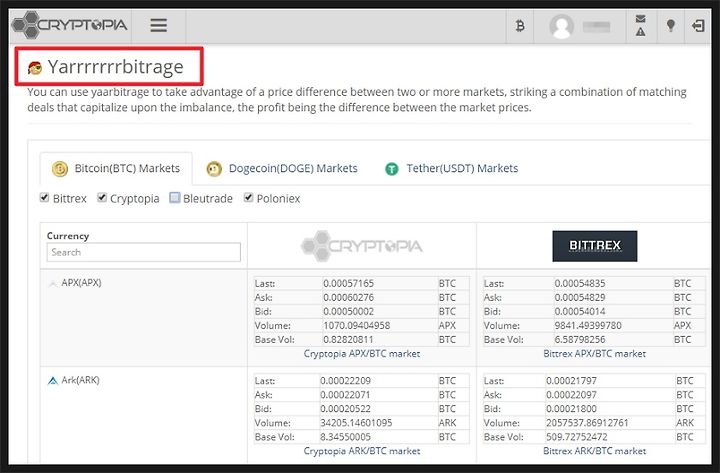This screenshot has width=720, height=473.
Task: Click Cryptopia APX volume 1070.09404958
Action: 357,326
